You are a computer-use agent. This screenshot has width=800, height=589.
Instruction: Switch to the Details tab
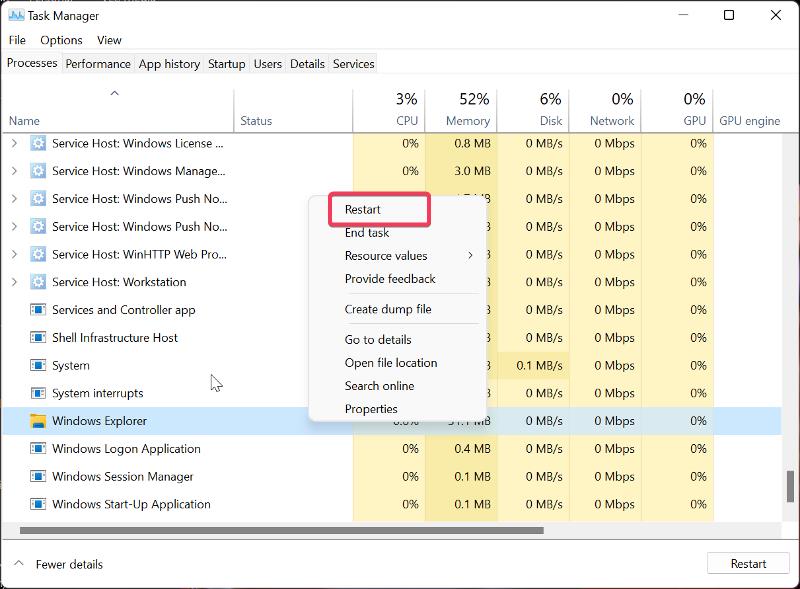click(307, 64)
